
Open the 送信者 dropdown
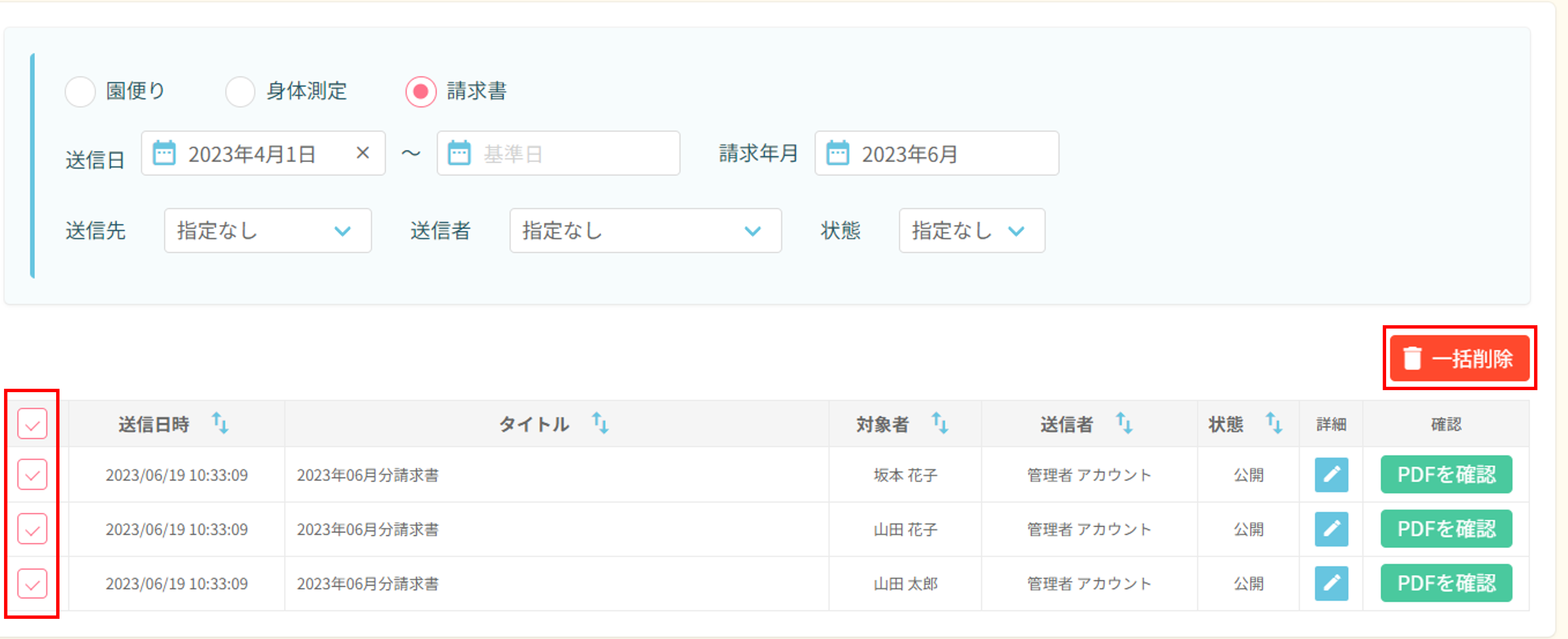point(645,231)
